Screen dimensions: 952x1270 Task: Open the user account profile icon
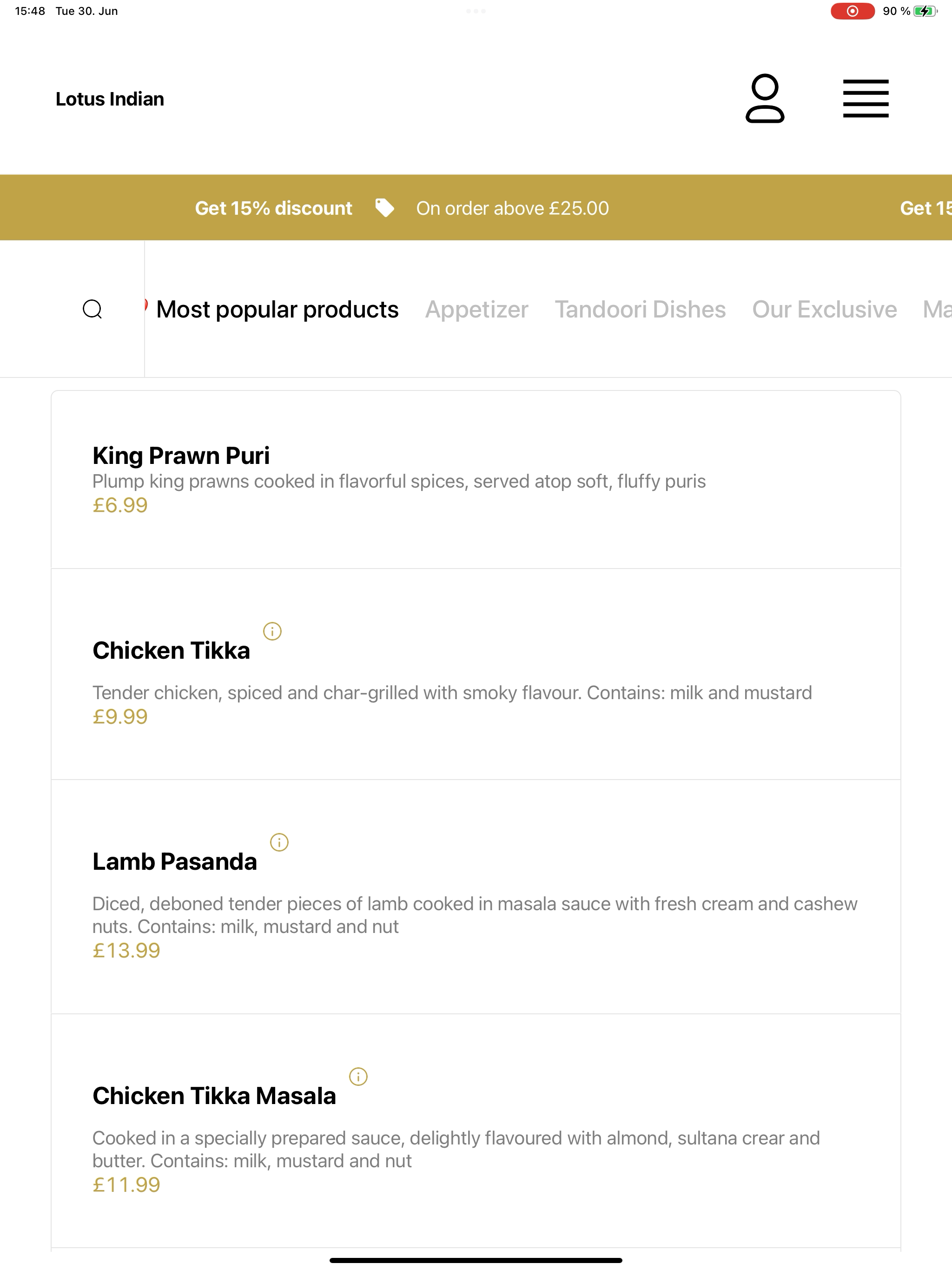pyautogui.click(x=764, y=98)
